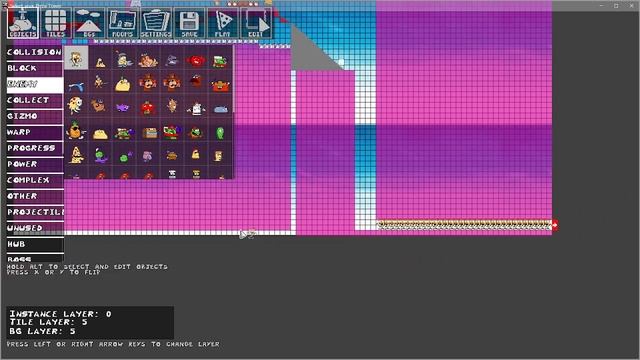The width and height of the screenshot is (640, 360).
Task: Pick the pineapple enemy wearing sunglasses
Action: [75, 131]
